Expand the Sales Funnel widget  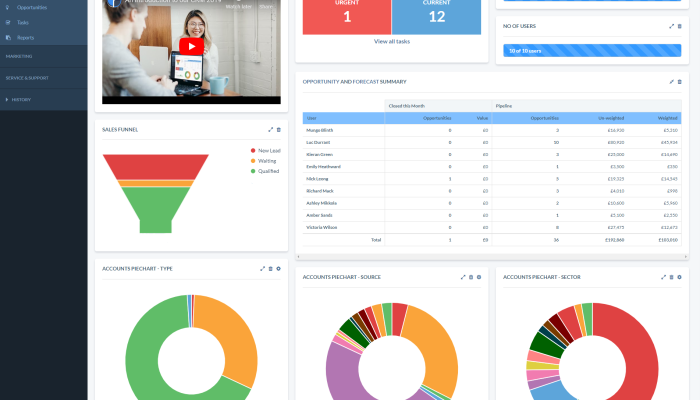270,129
